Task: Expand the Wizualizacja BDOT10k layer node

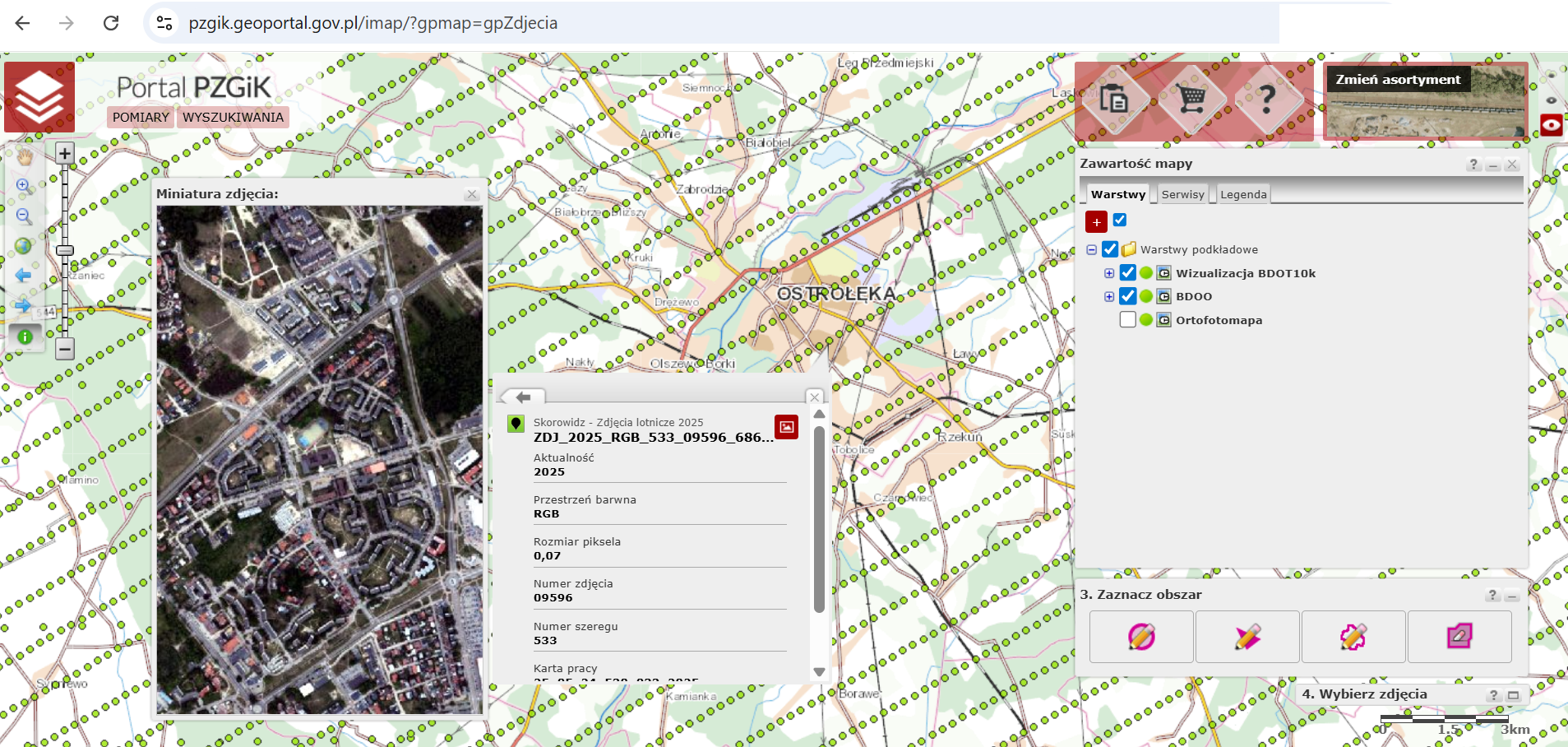Action: [x=1109, y=273]
